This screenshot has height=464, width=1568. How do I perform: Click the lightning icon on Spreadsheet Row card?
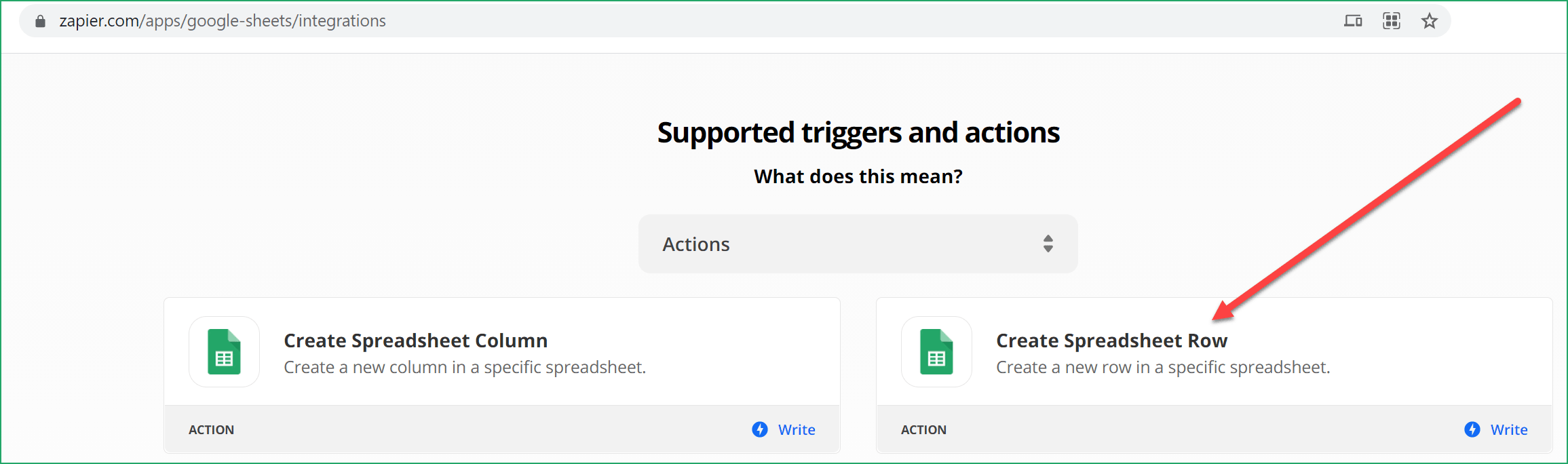coord(1472,429)
